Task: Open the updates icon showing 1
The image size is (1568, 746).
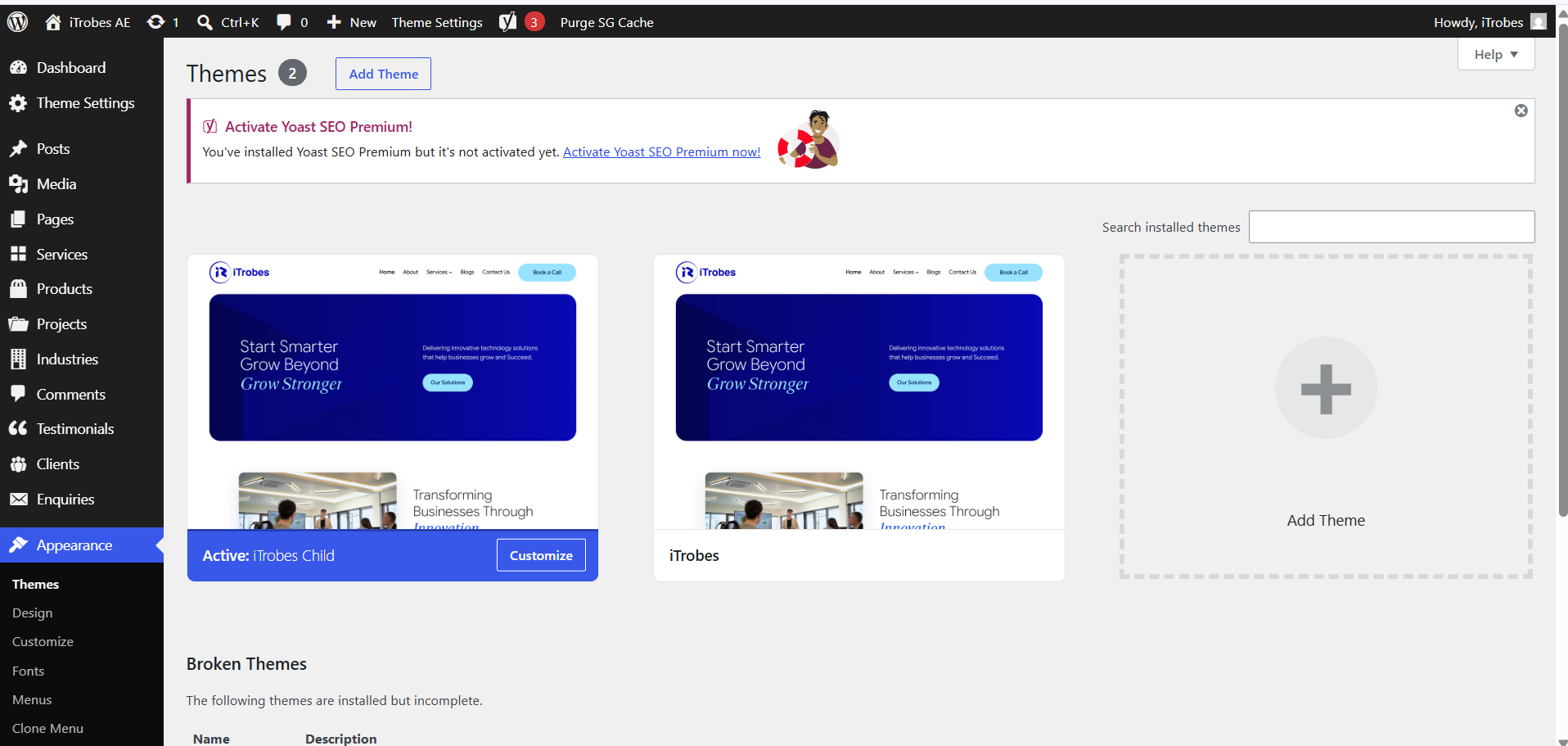Action: pos(155,22)
